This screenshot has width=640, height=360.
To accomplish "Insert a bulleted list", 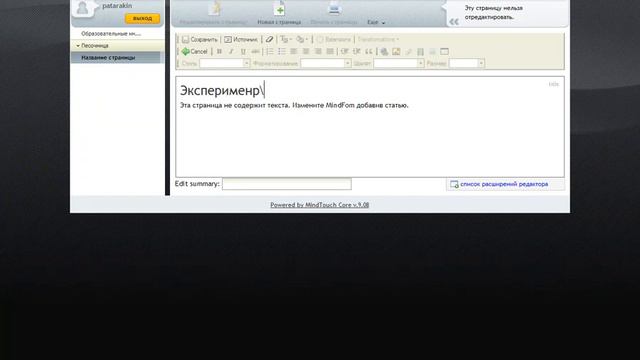I will (282, 51).
